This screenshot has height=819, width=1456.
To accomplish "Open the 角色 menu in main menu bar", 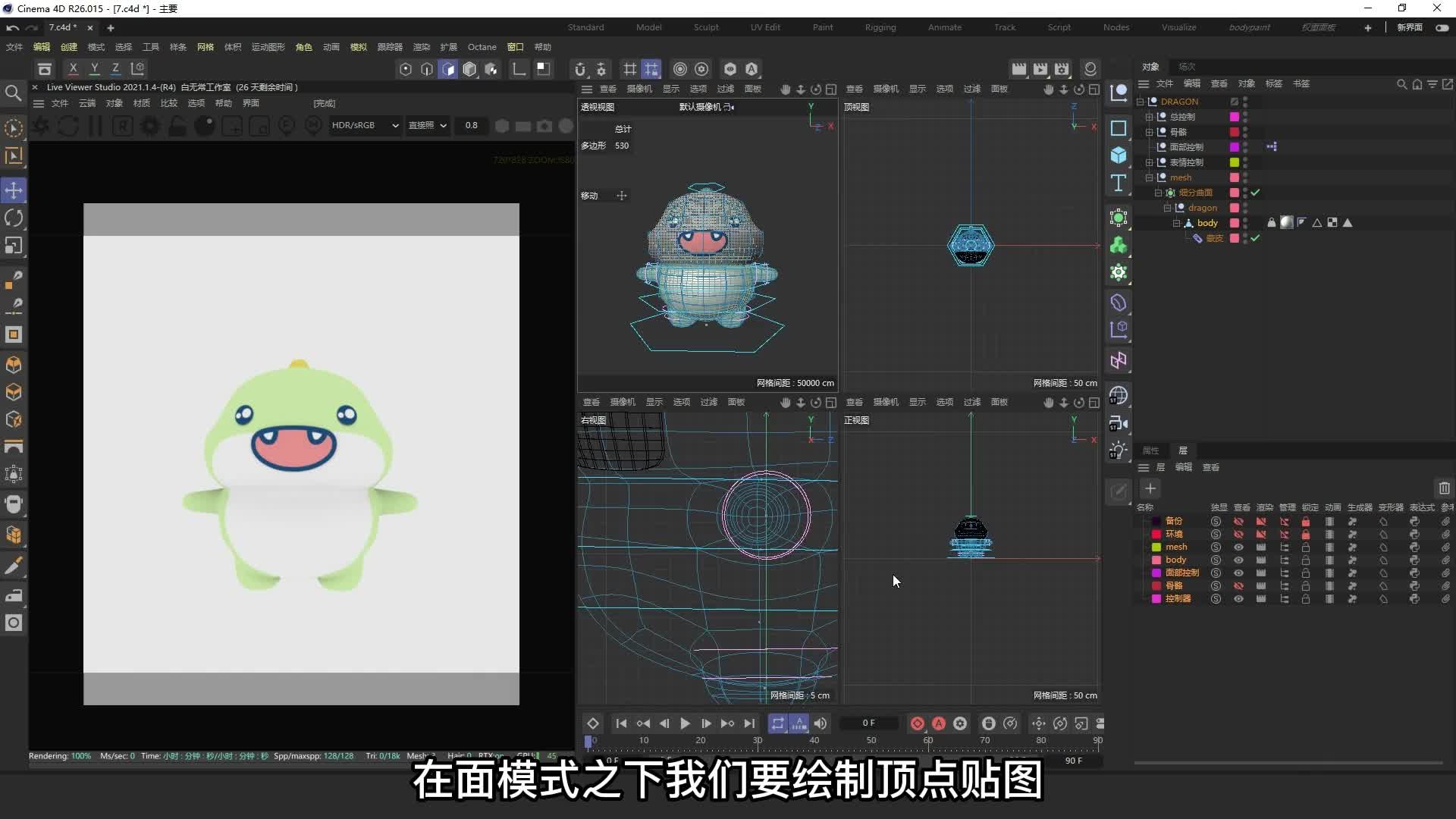I will pos(304,47).
